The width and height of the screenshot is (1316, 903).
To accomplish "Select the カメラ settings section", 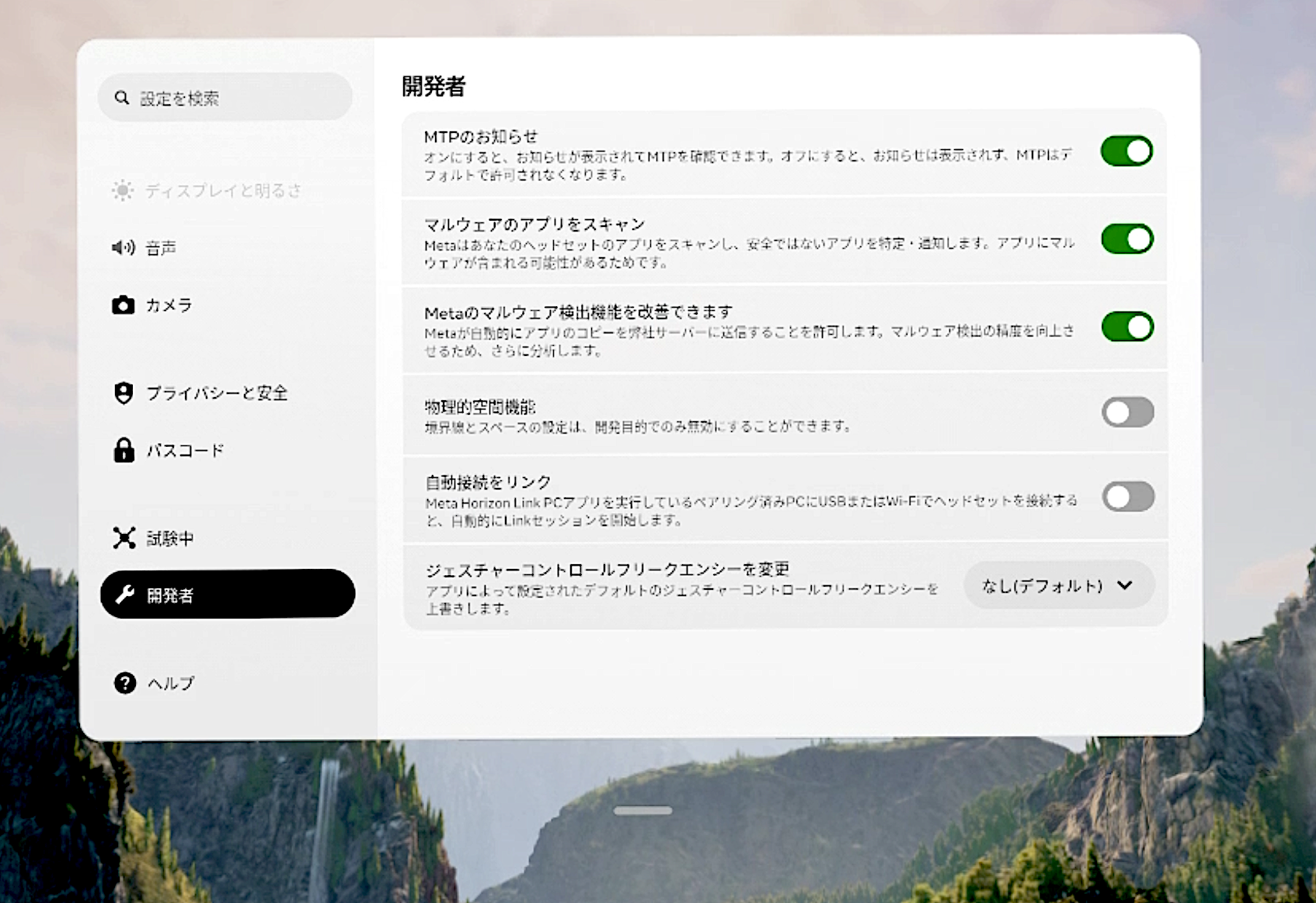I will tap(226, 305).
